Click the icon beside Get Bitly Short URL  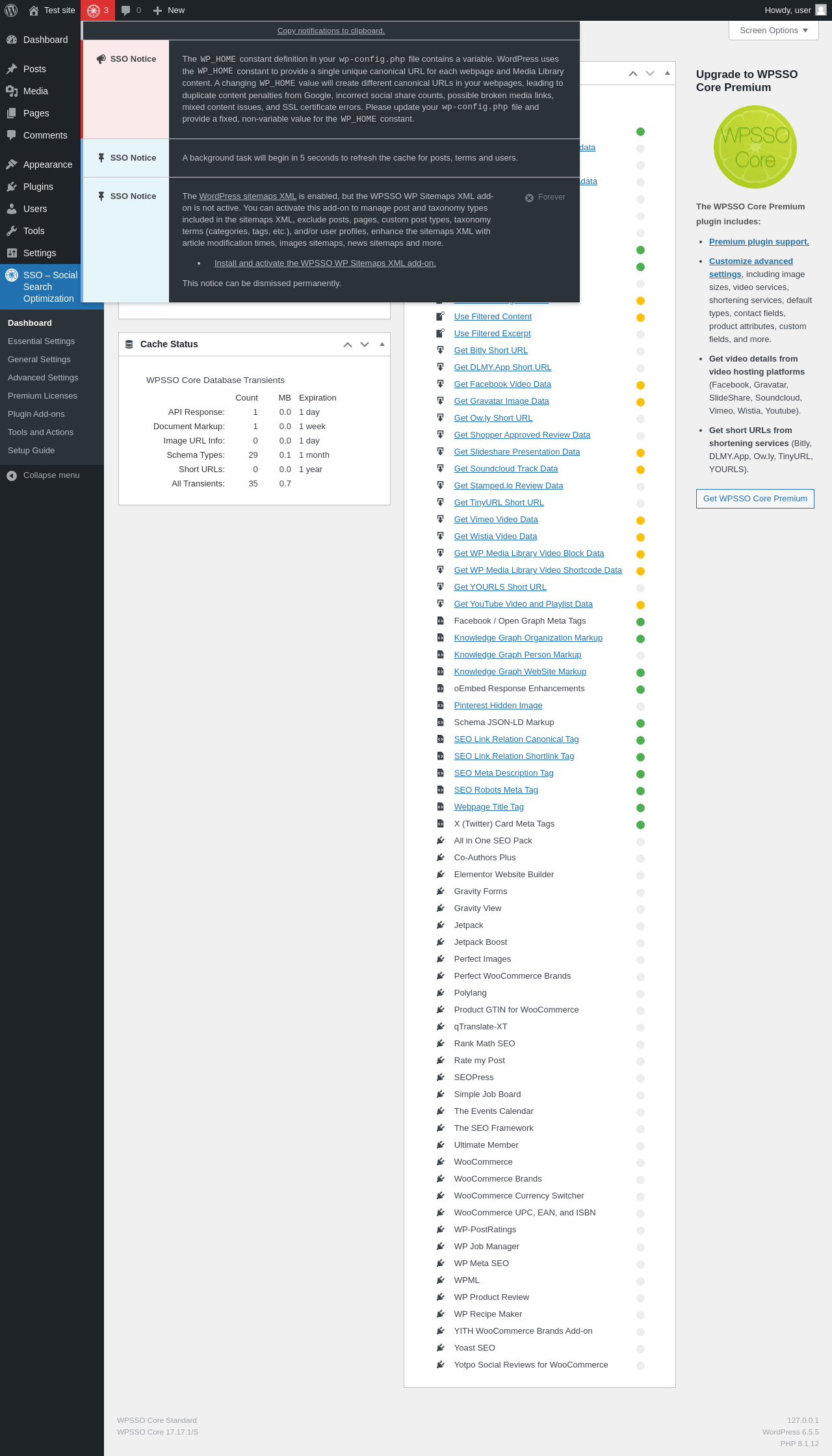tap(440, 350)
